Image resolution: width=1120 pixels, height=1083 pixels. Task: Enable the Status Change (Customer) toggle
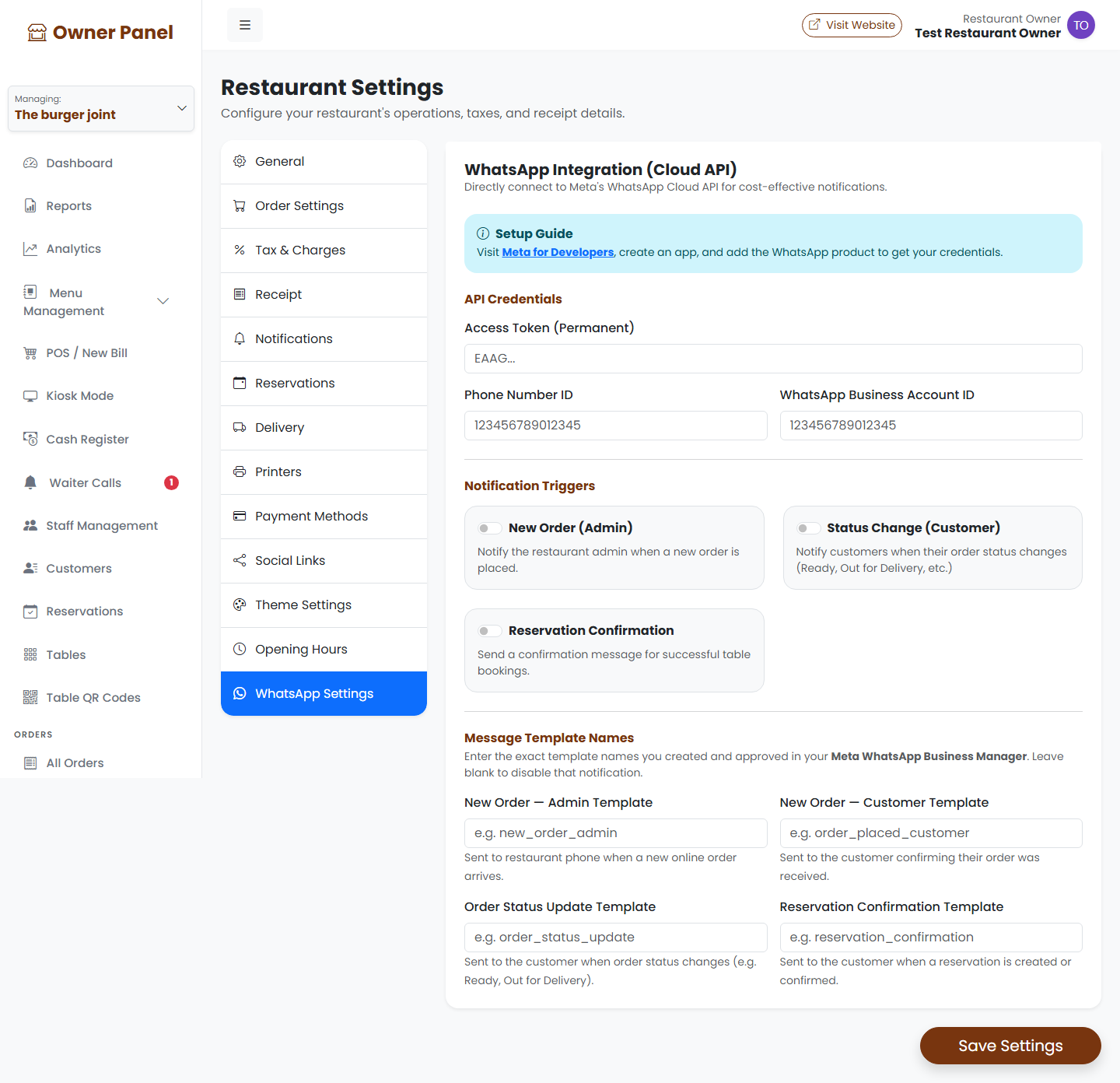pos(808,528)
